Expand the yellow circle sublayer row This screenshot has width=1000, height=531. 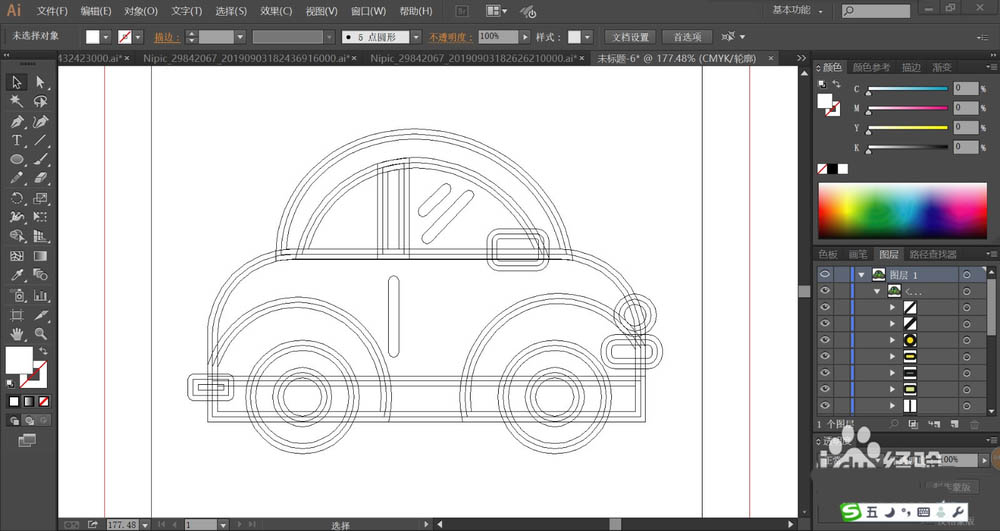coord(892,340)
